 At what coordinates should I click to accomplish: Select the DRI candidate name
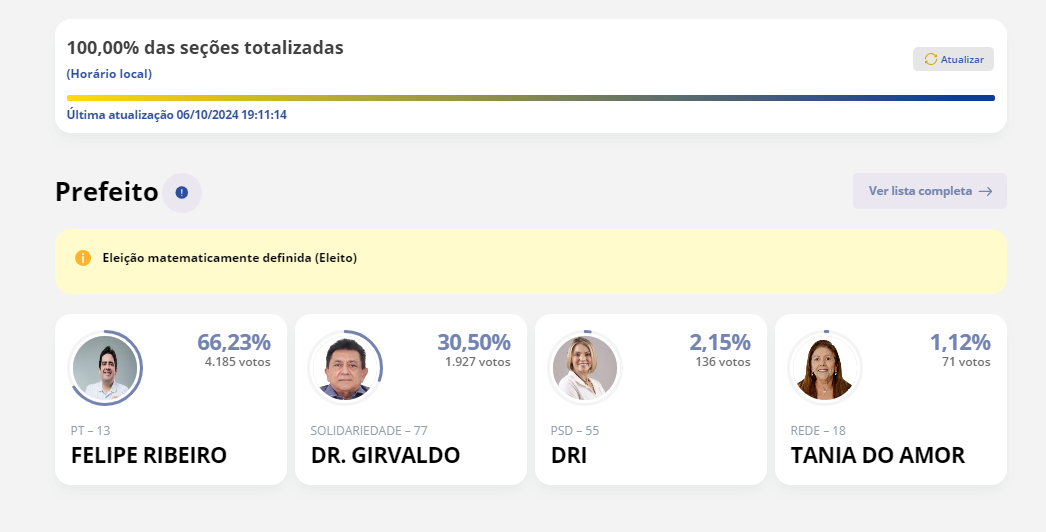[569, 456]
